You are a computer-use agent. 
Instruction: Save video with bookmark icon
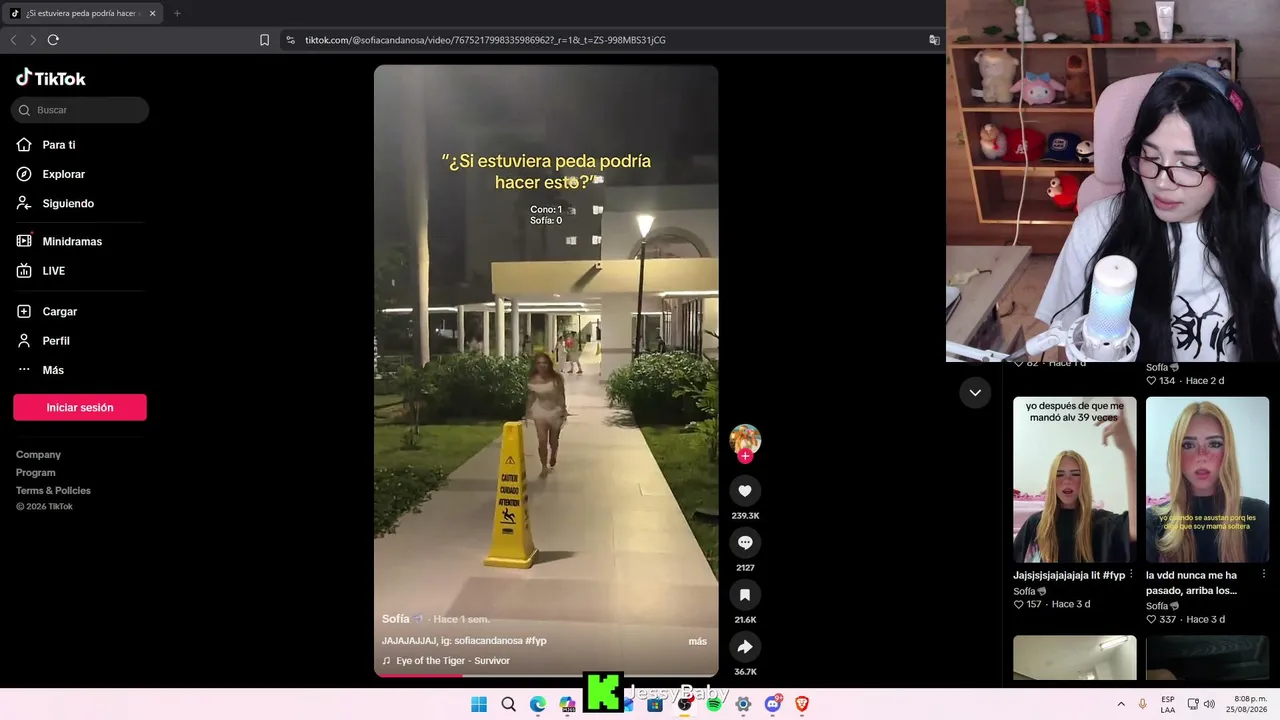(x=745, y=595)
